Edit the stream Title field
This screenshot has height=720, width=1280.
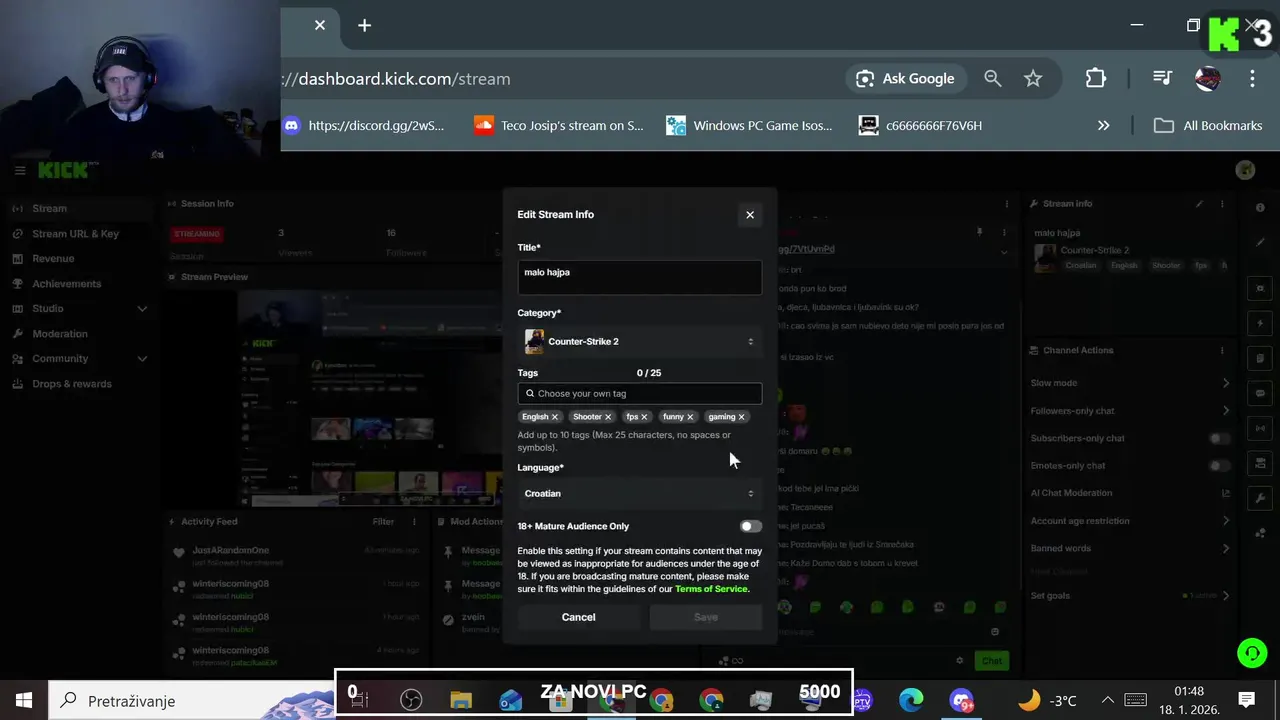(x=639, y=278)
